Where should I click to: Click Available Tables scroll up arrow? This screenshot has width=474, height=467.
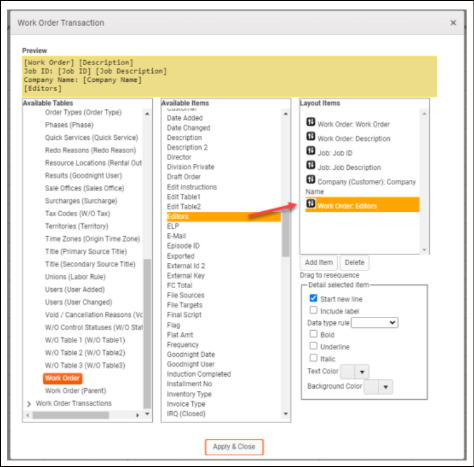point(147,114)
